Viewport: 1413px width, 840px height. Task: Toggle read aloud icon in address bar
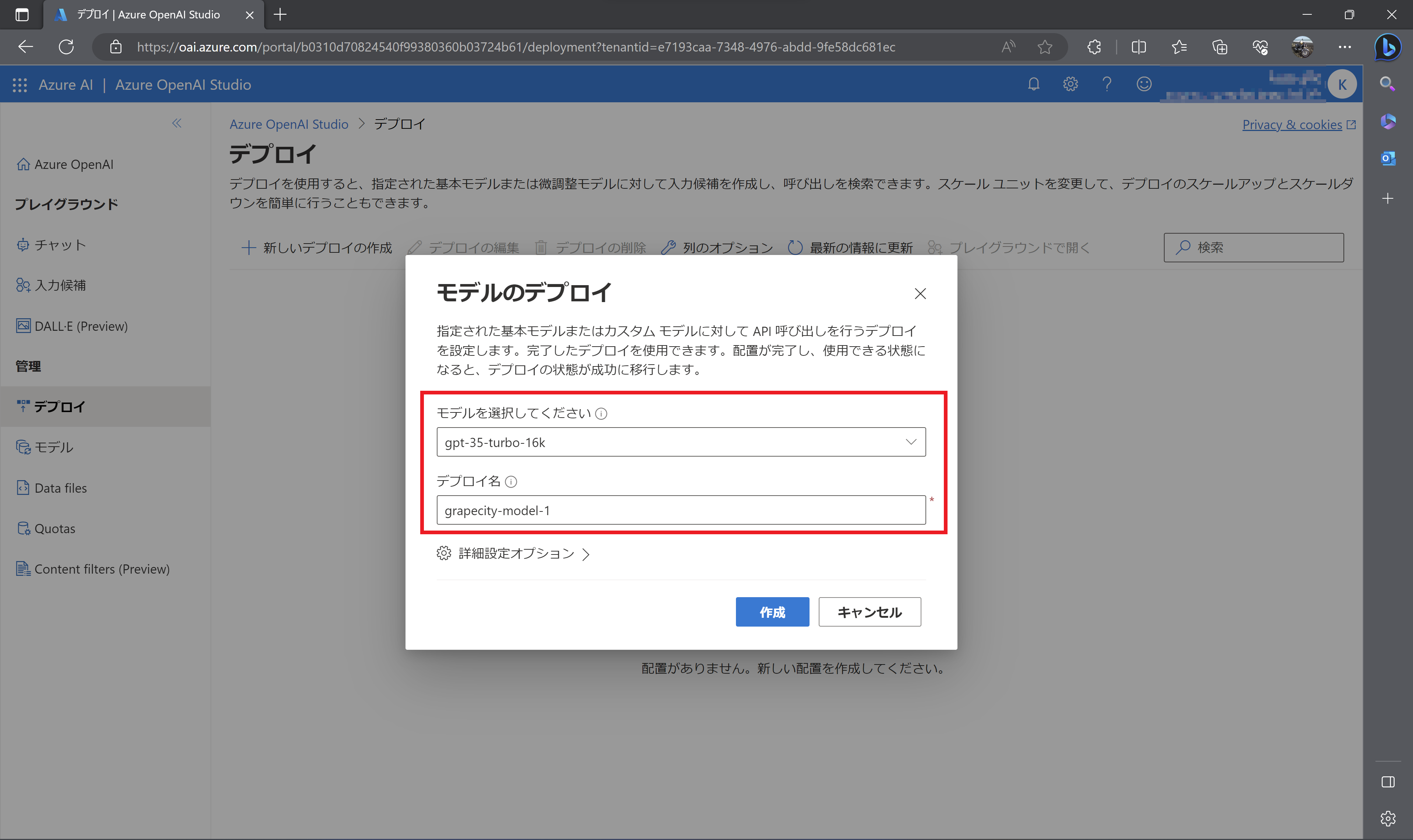1008,46
